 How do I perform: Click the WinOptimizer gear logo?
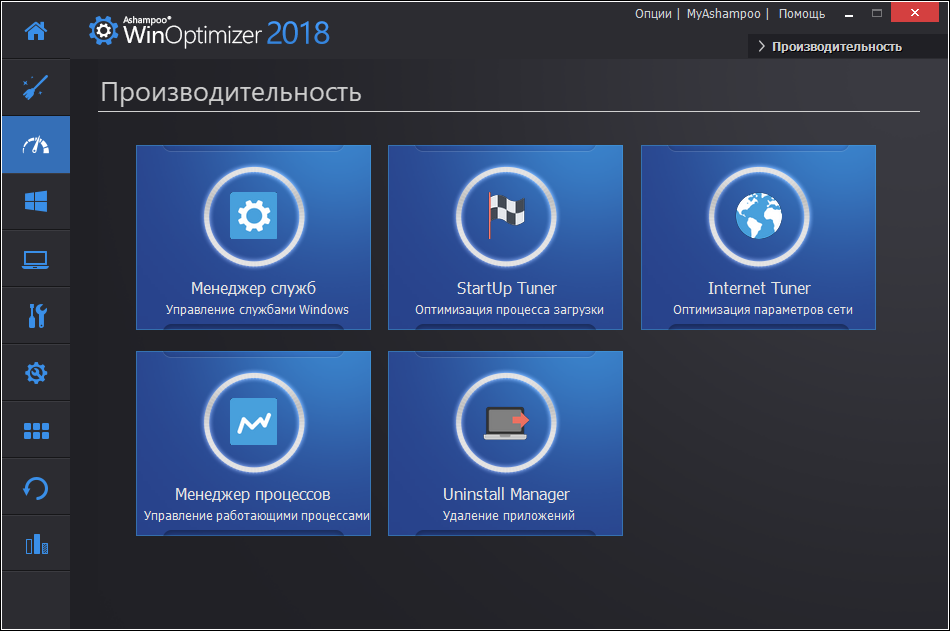(104, 29)
